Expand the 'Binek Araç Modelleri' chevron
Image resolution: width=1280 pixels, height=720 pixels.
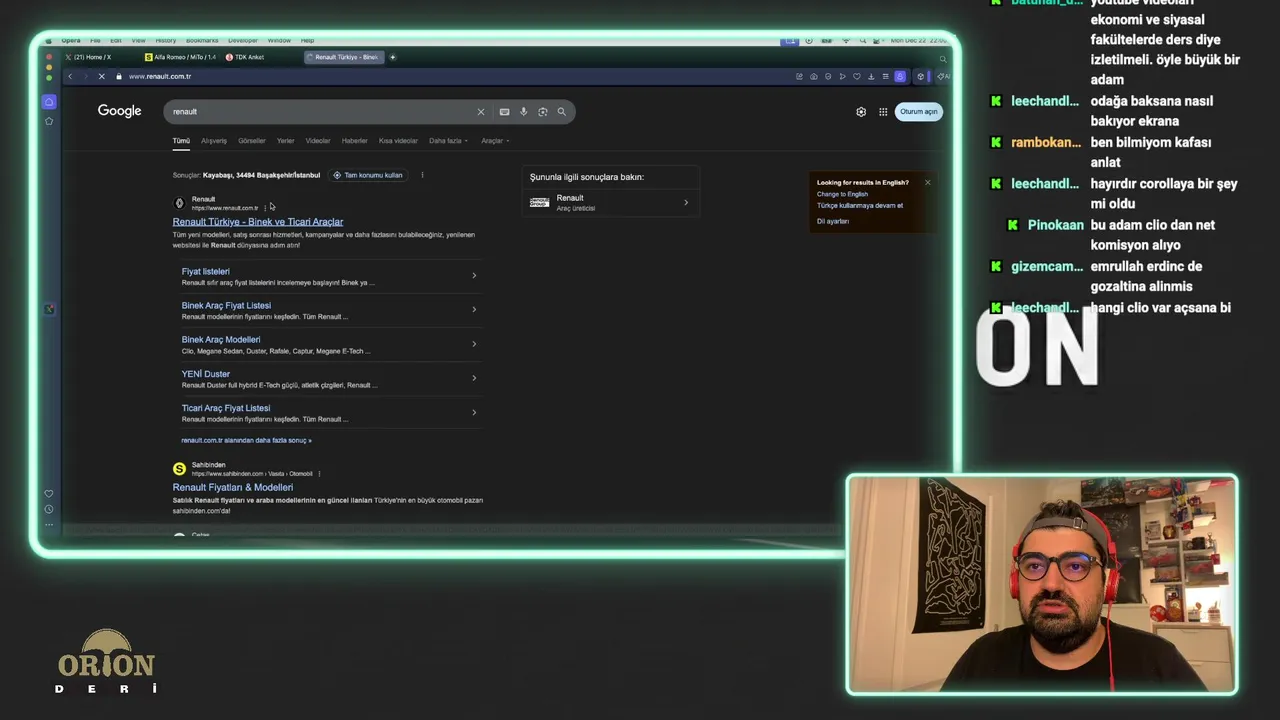pyautogui.click(x=474, y=343)
